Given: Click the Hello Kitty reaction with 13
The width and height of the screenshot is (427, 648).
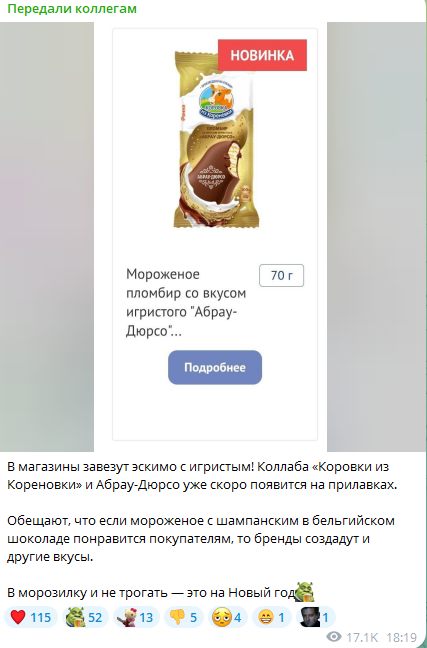Looking at the screenshot, I should (136, 617).
